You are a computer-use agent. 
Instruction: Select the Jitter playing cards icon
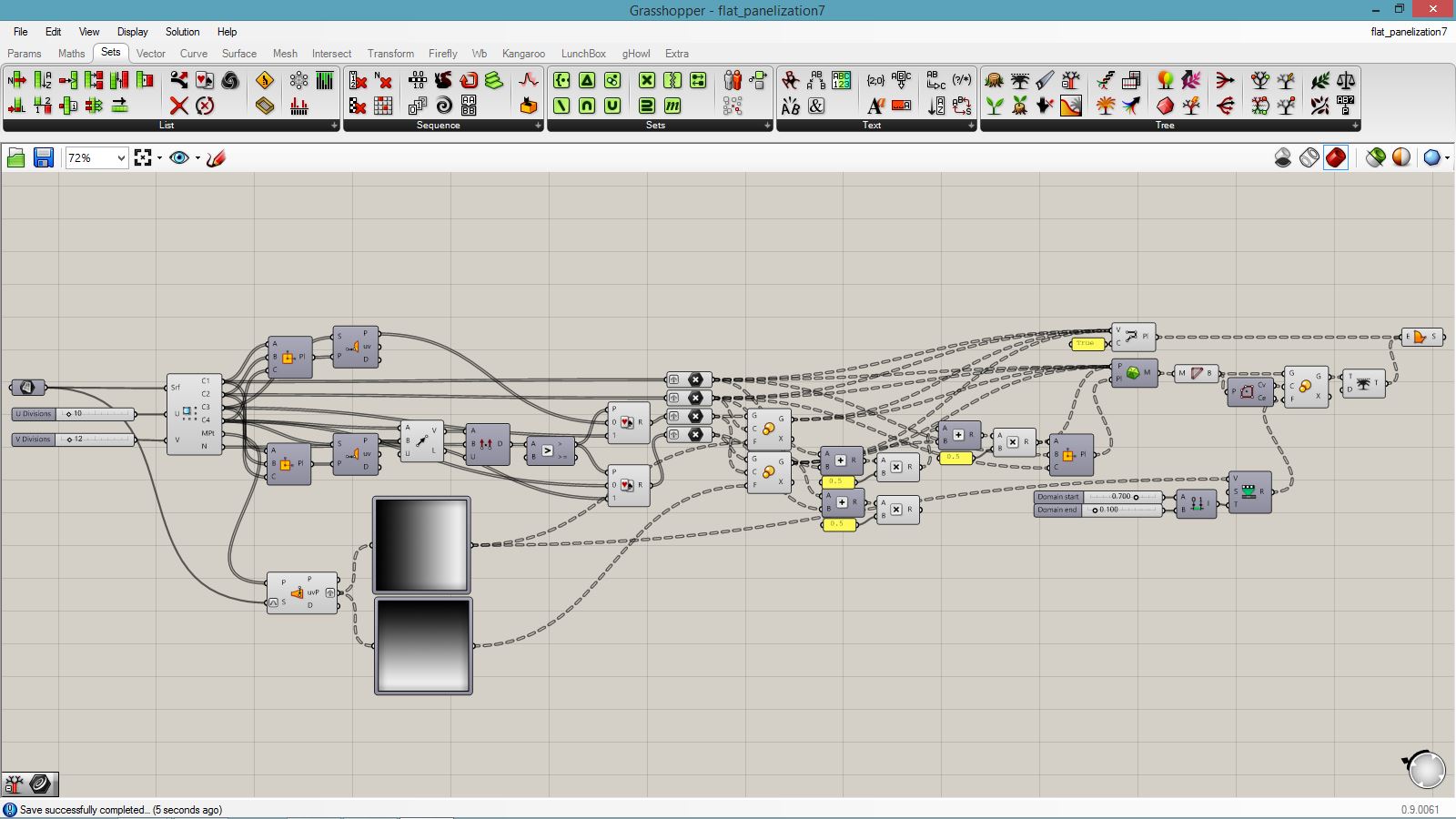point(205,80)
